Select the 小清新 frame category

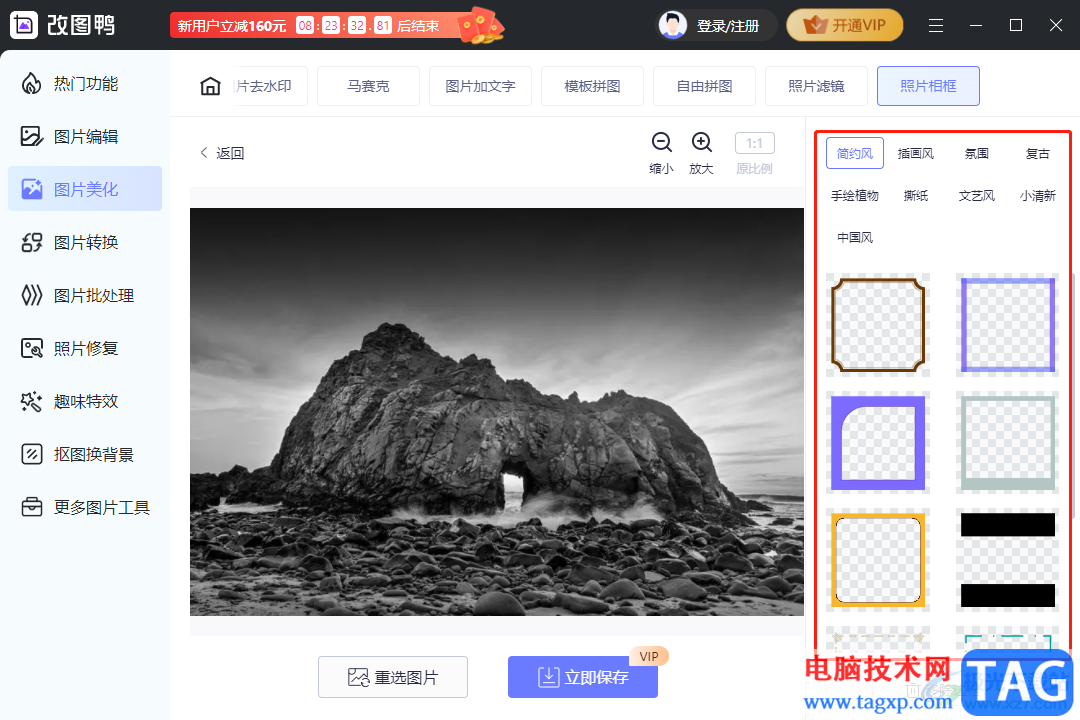(x=1037, y=196)
